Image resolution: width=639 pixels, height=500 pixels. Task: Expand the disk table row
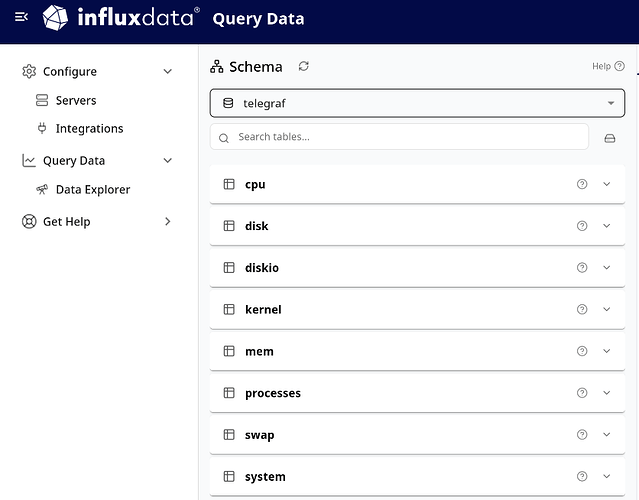click(606, 226)
